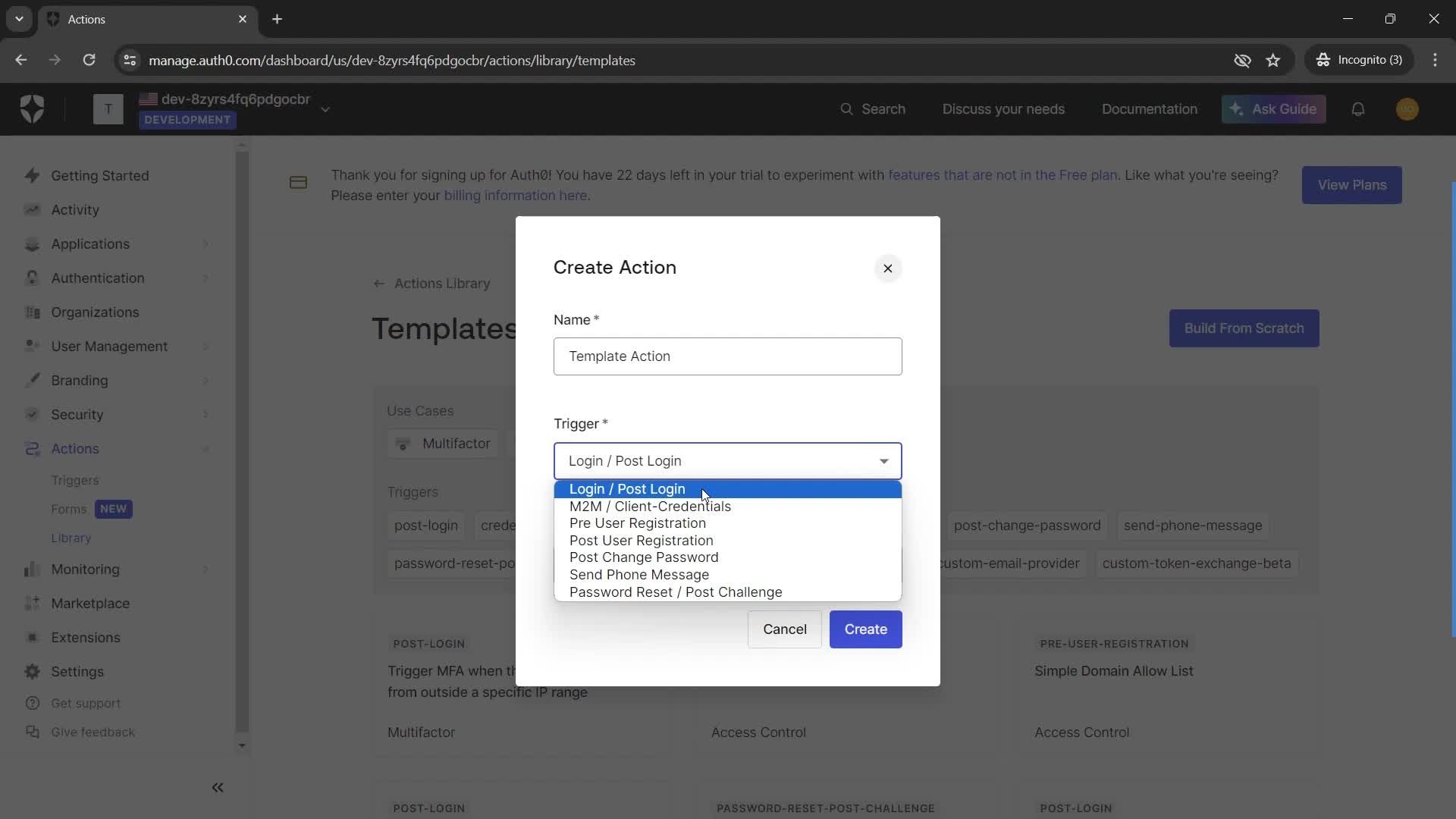Filter by custom-token-exchange-beta chip

1196,563
